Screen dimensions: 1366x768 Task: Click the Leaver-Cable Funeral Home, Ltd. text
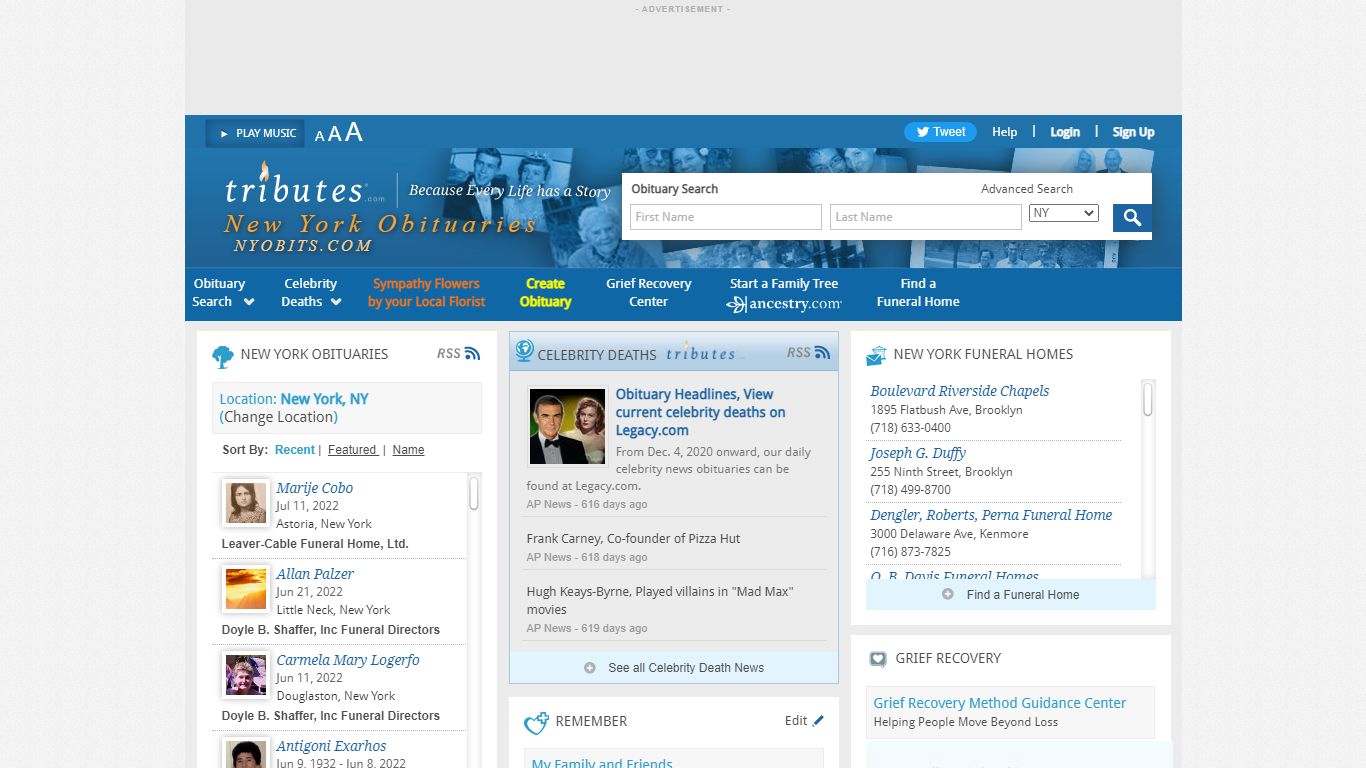315,544
